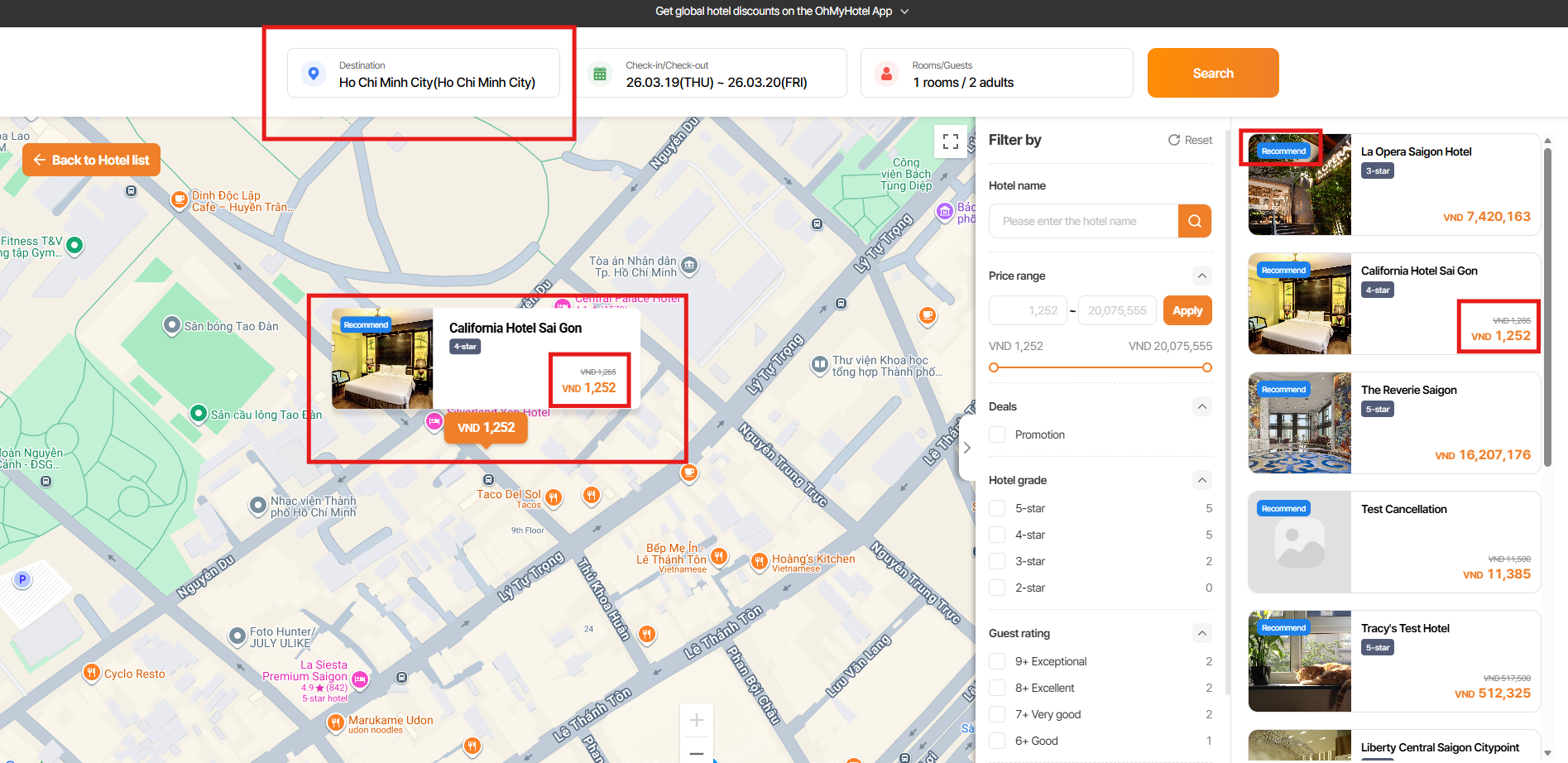Enable the 6+ Good rating filter

tap(997, 741)
